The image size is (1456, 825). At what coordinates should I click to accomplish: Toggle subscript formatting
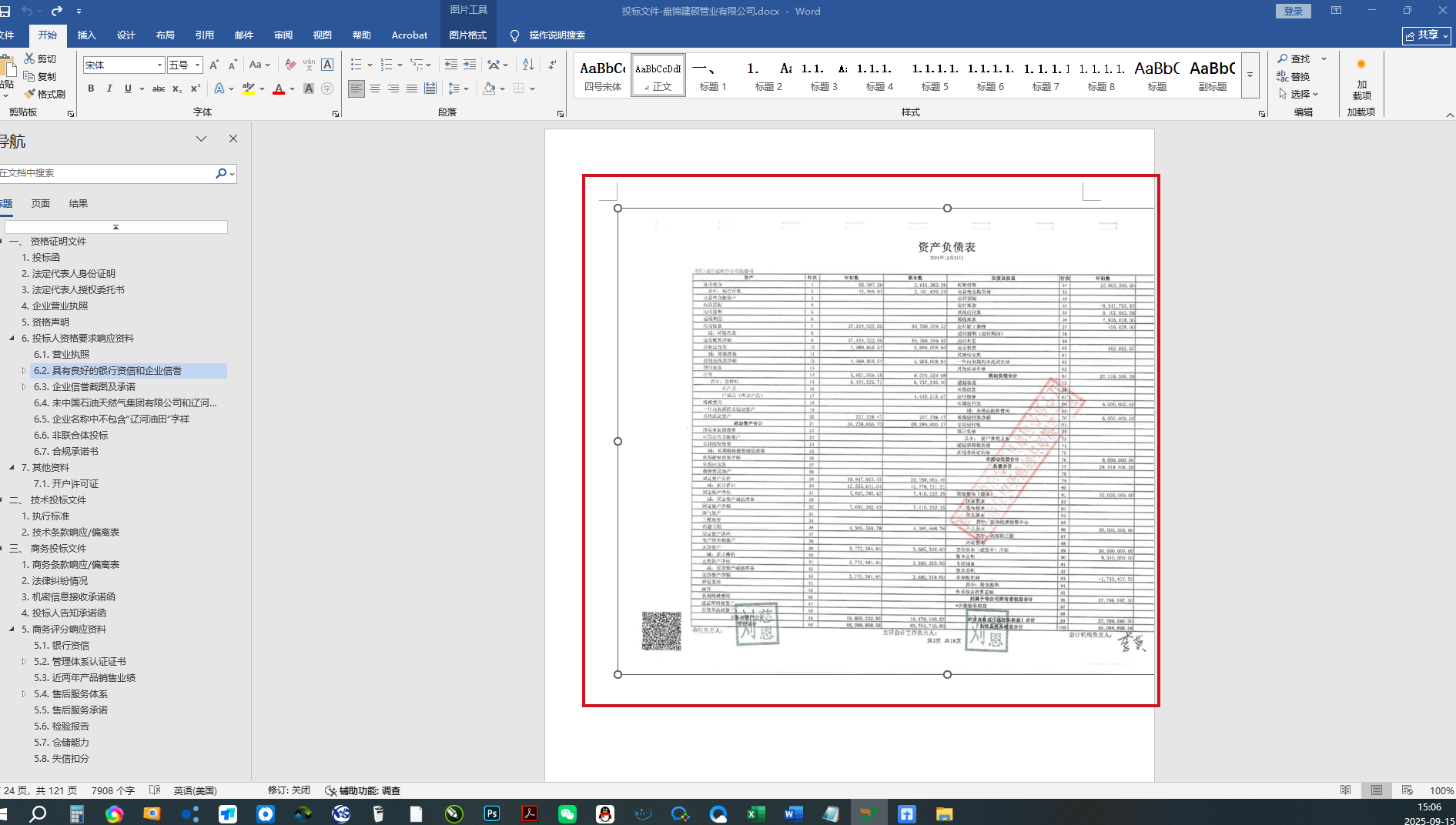coord(177,89)
